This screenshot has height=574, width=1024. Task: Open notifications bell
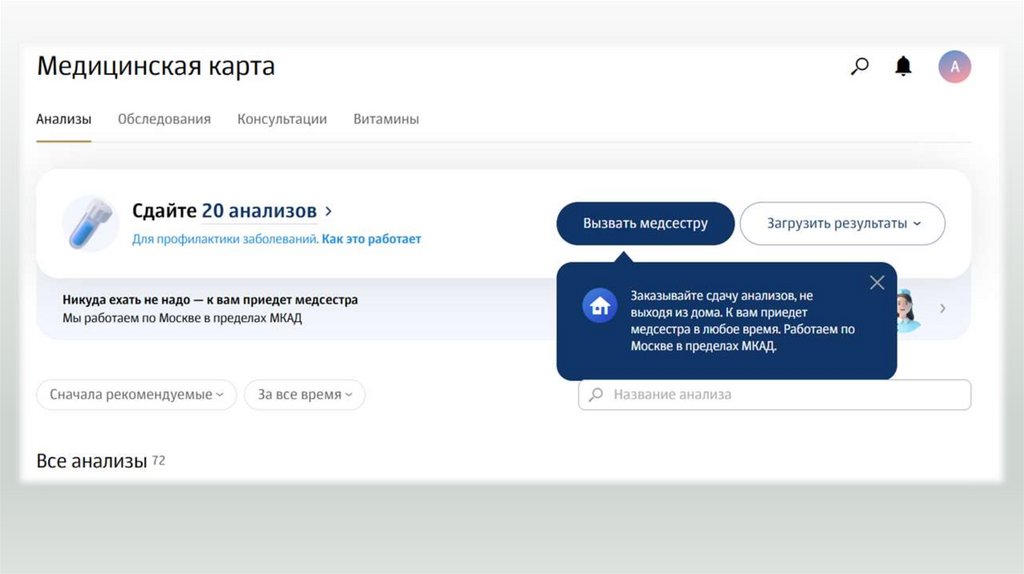coord(903,66)
